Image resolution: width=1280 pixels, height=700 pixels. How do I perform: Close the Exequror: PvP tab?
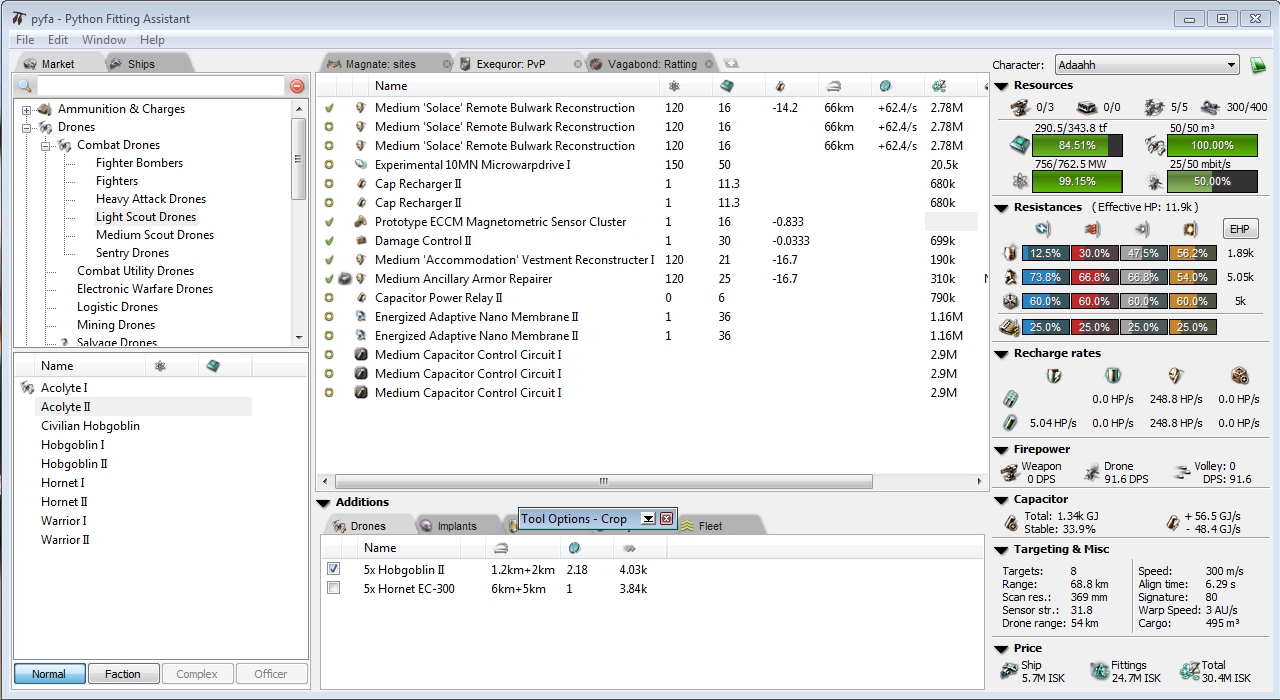[x=578, y=64]
